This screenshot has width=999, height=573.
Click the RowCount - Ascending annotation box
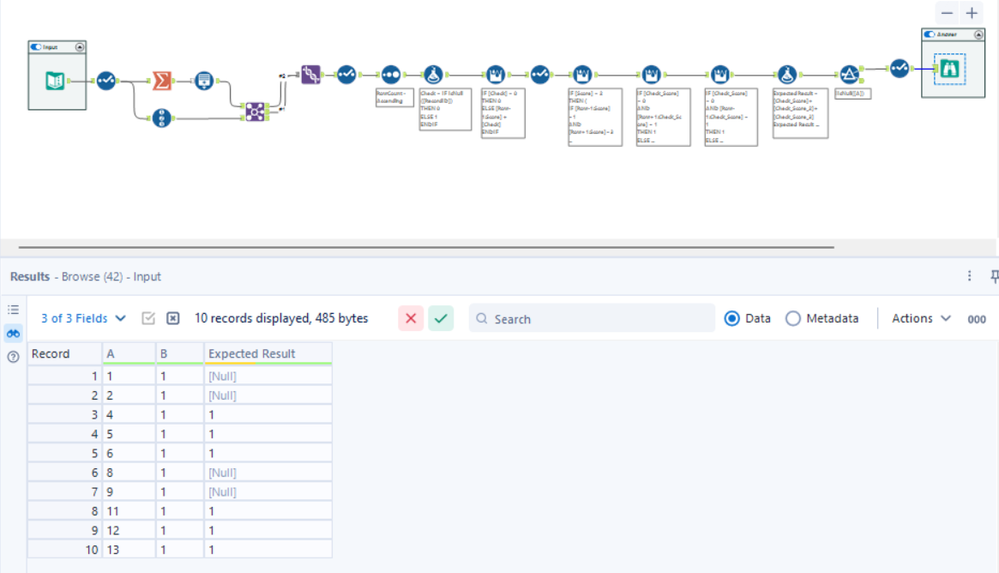click(394, 98)
